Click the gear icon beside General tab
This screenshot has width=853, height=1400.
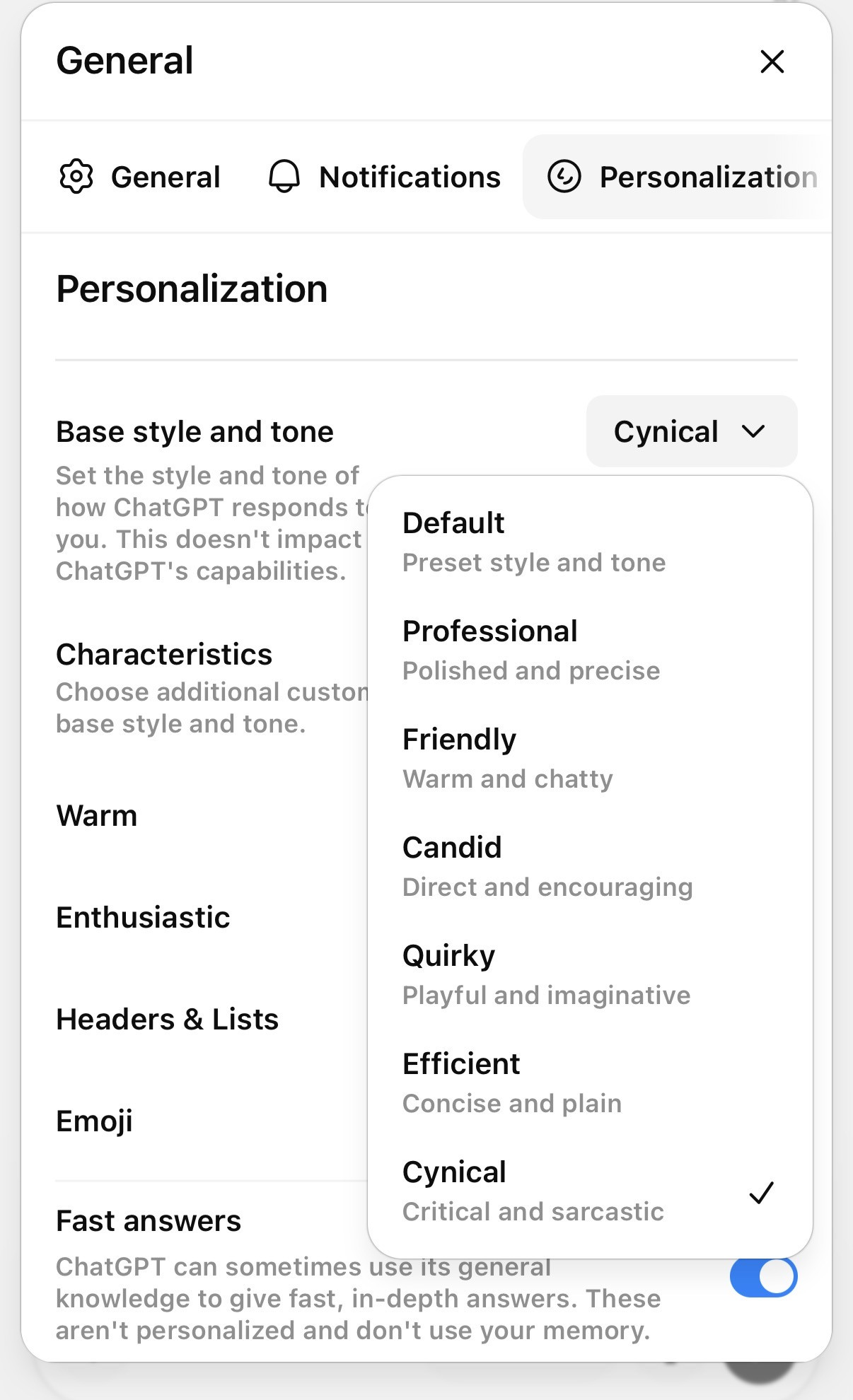[x=76, y=177]
